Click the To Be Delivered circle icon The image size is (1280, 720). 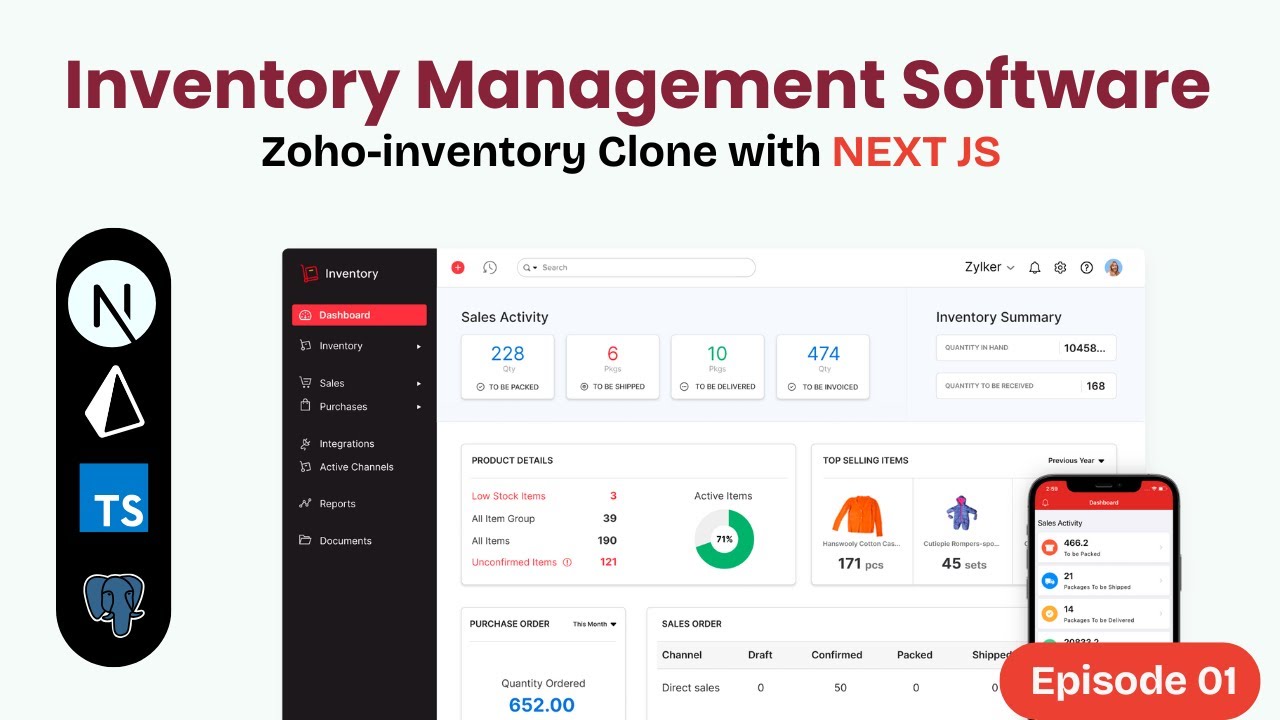(684, 387)
